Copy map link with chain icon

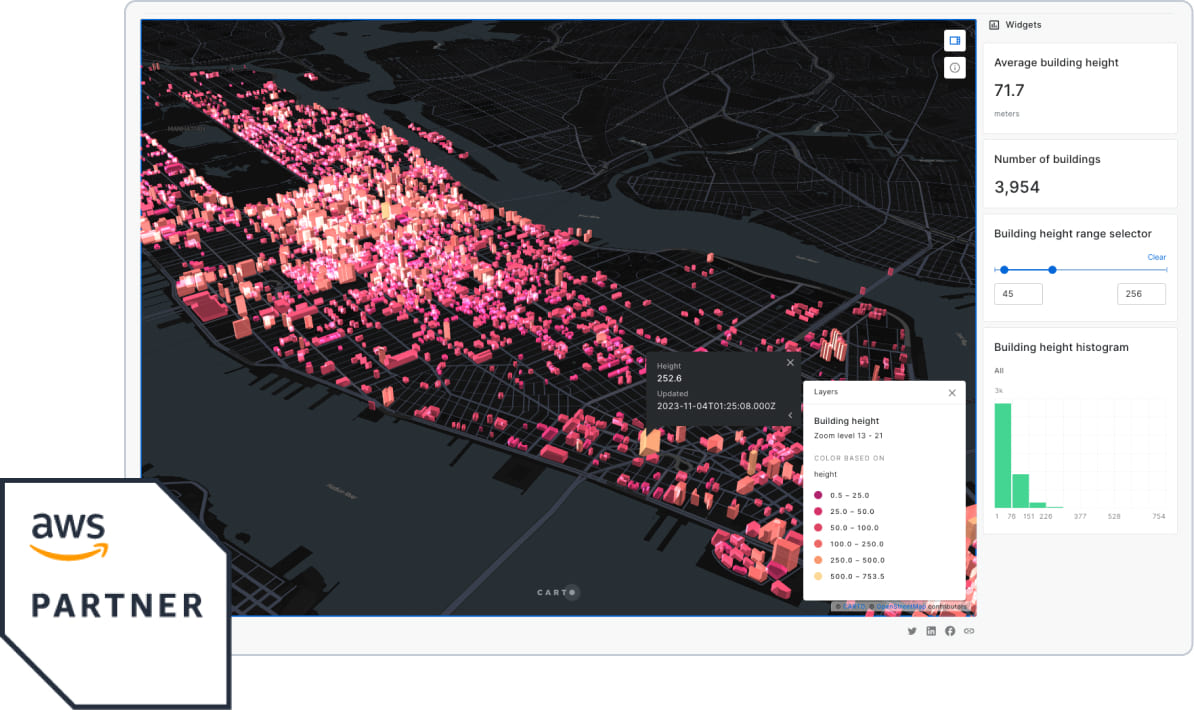pos(969,631)
